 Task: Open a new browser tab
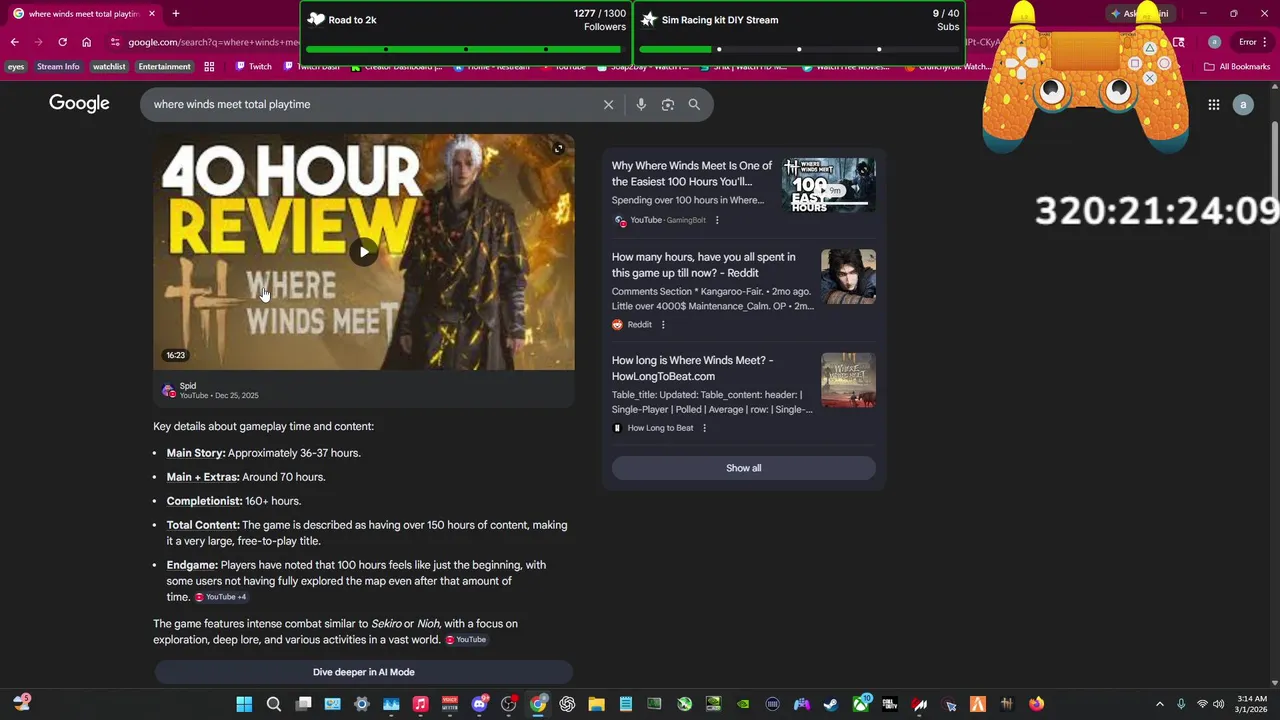click(x=176, y=14)
